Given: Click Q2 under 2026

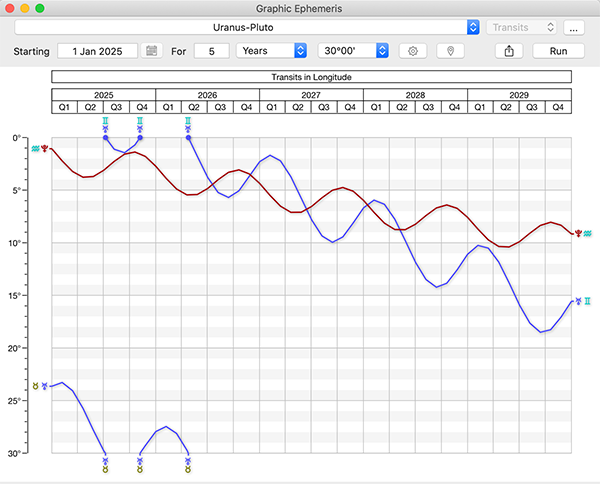Looking at the screenshot, I should (194, 107).
